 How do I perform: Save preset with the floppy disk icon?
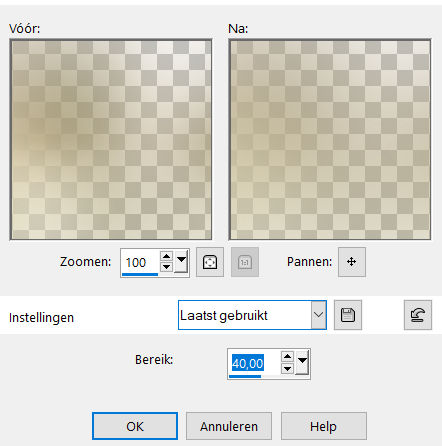[348, 315]
